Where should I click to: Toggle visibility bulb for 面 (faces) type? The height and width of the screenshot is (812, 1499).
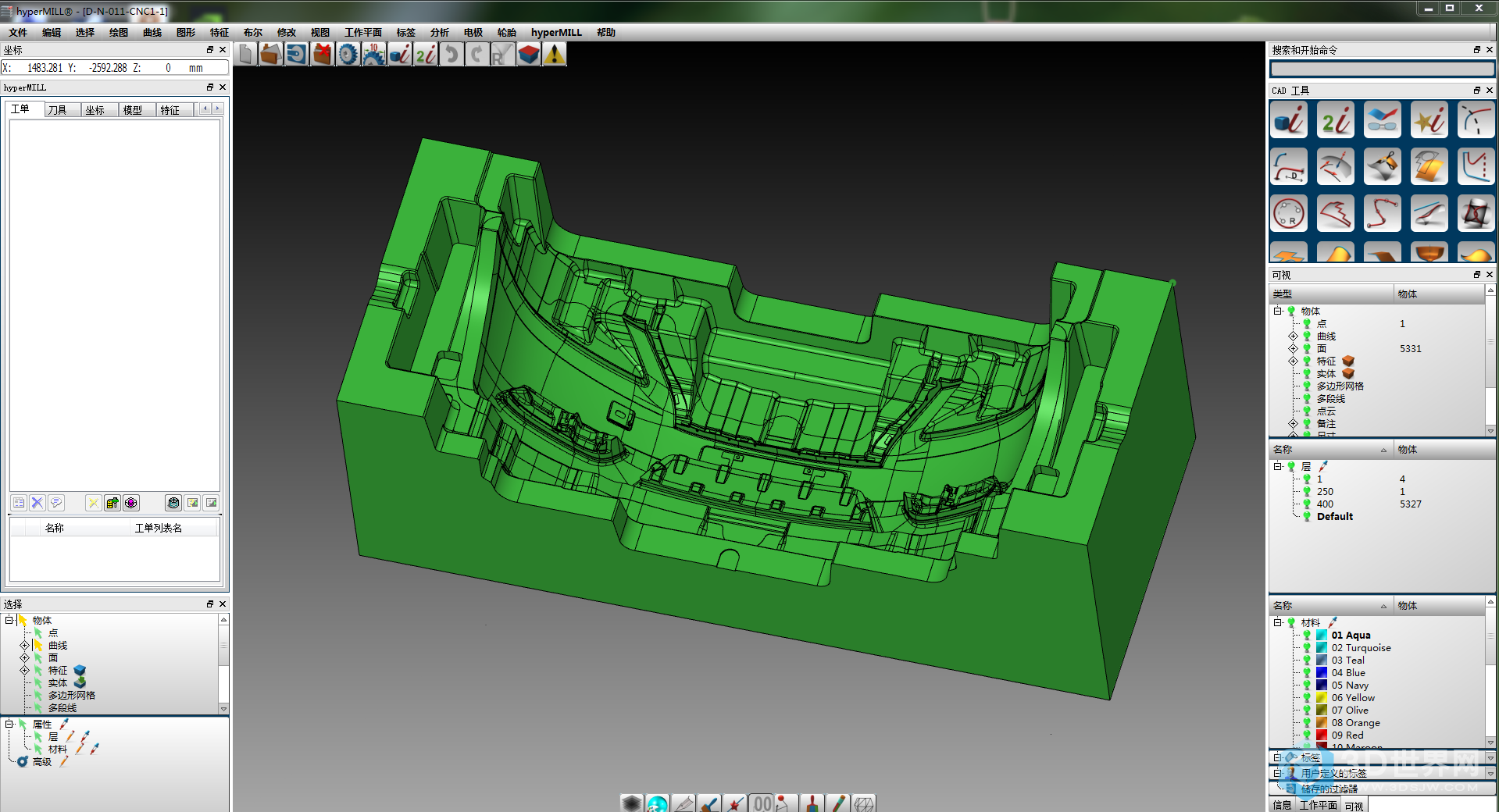[x=1307, y=349]
